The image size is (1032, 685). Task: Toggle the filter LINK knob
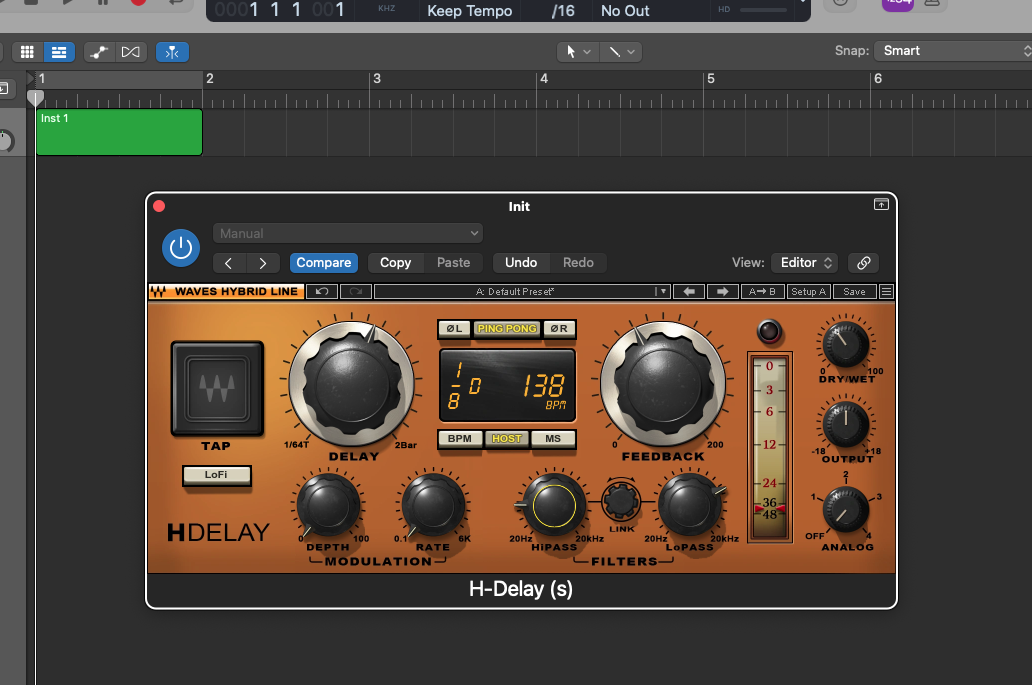point(621,501)
